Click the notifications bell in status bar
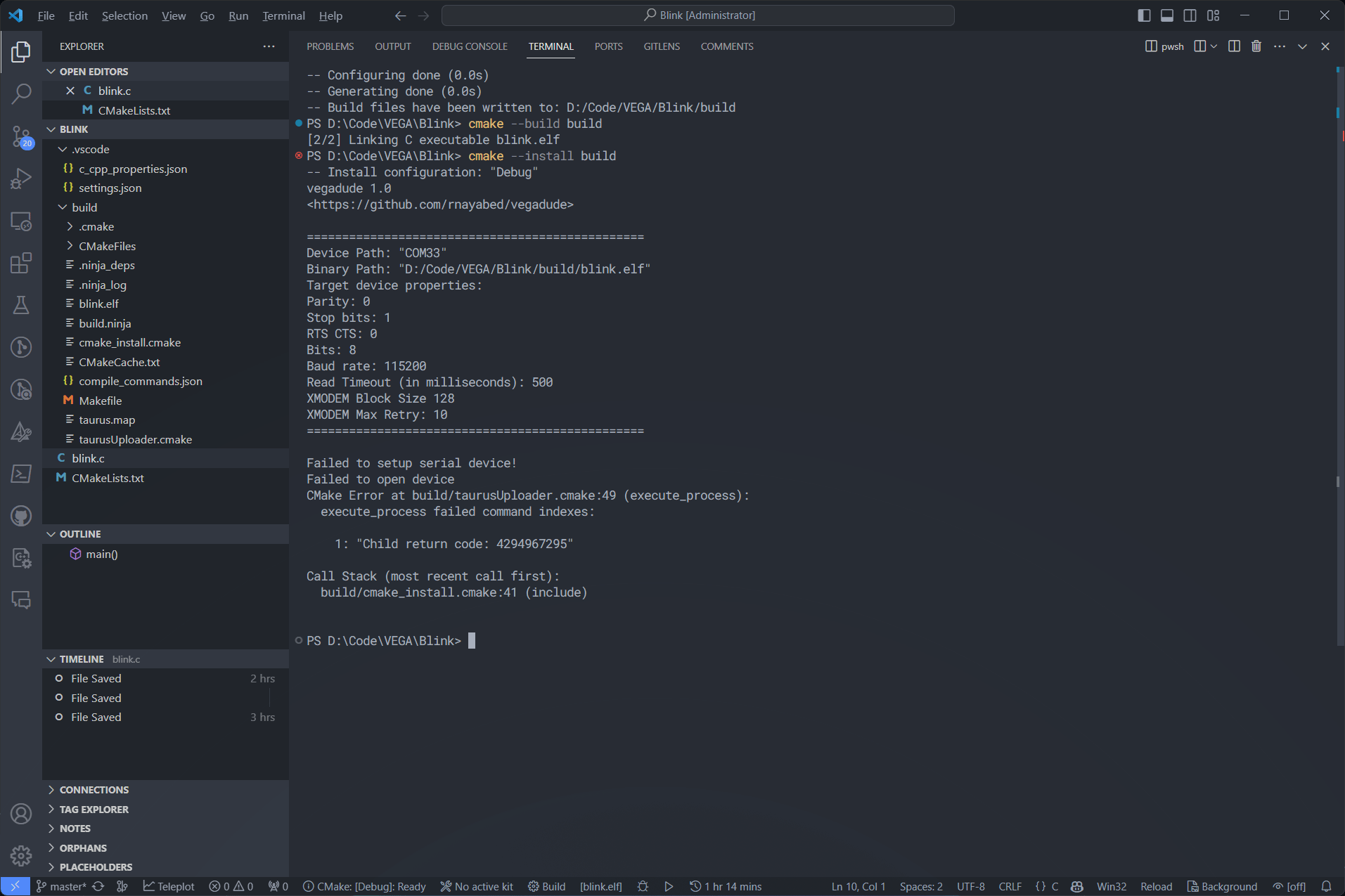The height and width of the screenshot is (896, 1345). (x=1326, y=886)
